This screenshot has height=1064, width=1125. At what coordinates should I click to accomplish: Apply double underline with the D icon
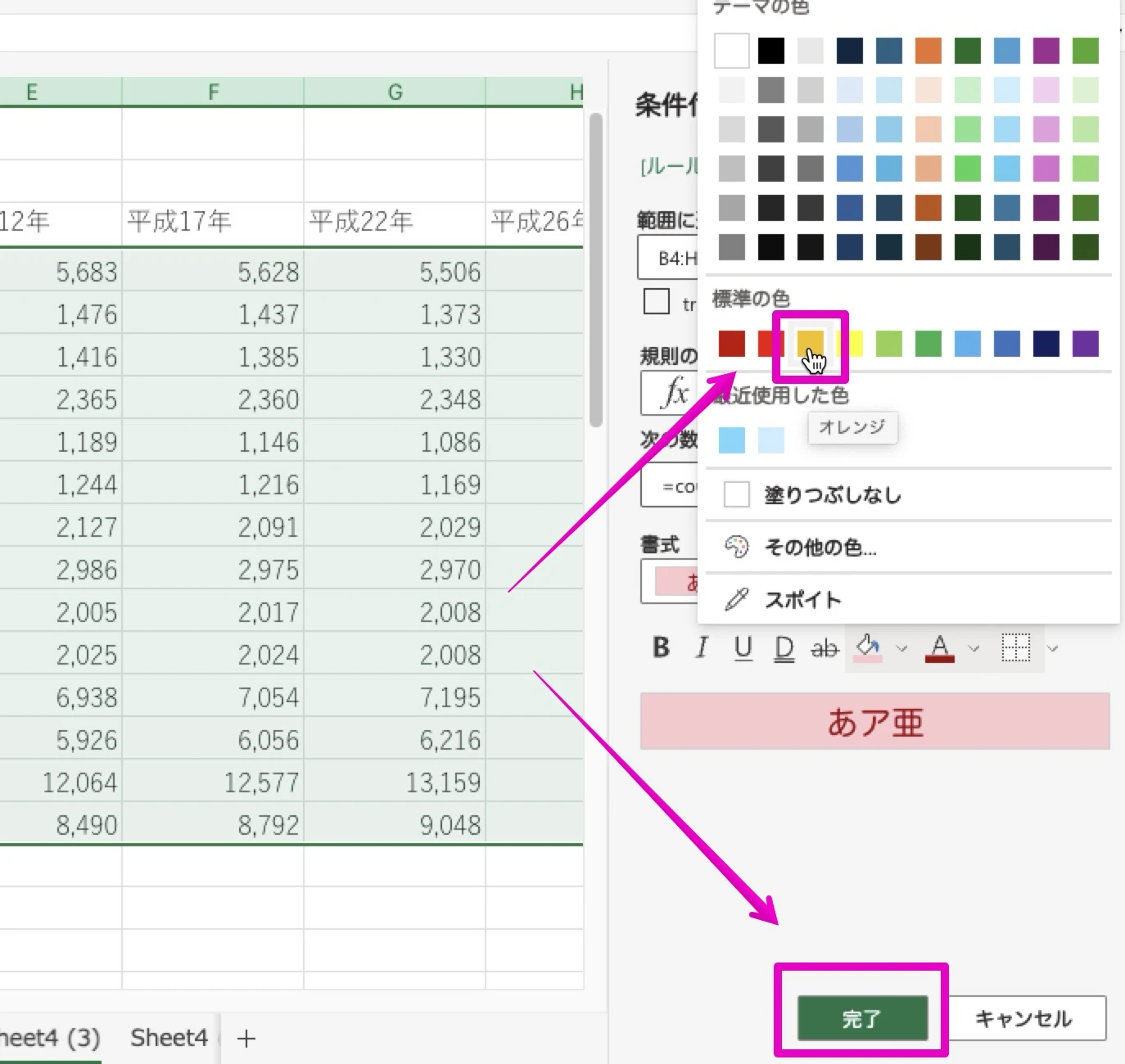[784, 648]
